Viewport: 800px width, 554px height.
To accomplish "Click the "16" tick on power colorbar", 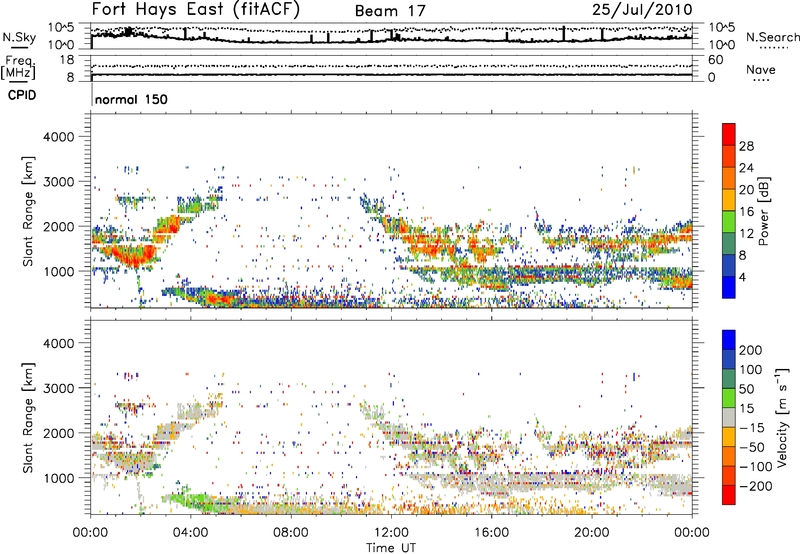I will [746, 212].
